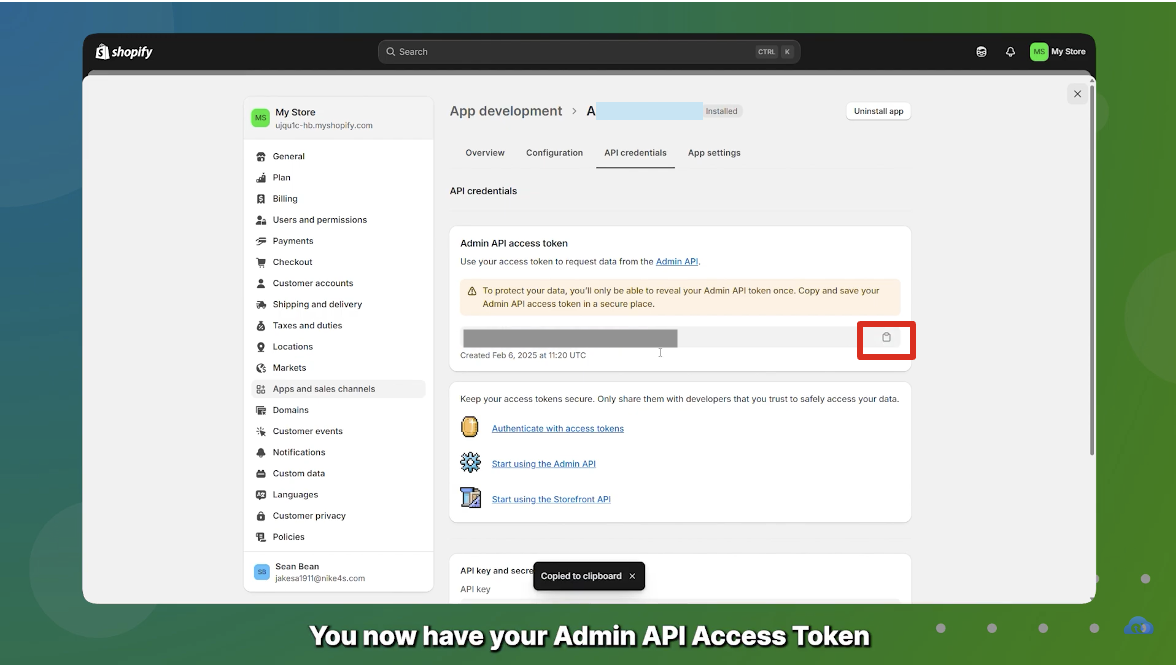1176x670 pixels.
Task: Click the Policies icon
Action: click(261, 537)
